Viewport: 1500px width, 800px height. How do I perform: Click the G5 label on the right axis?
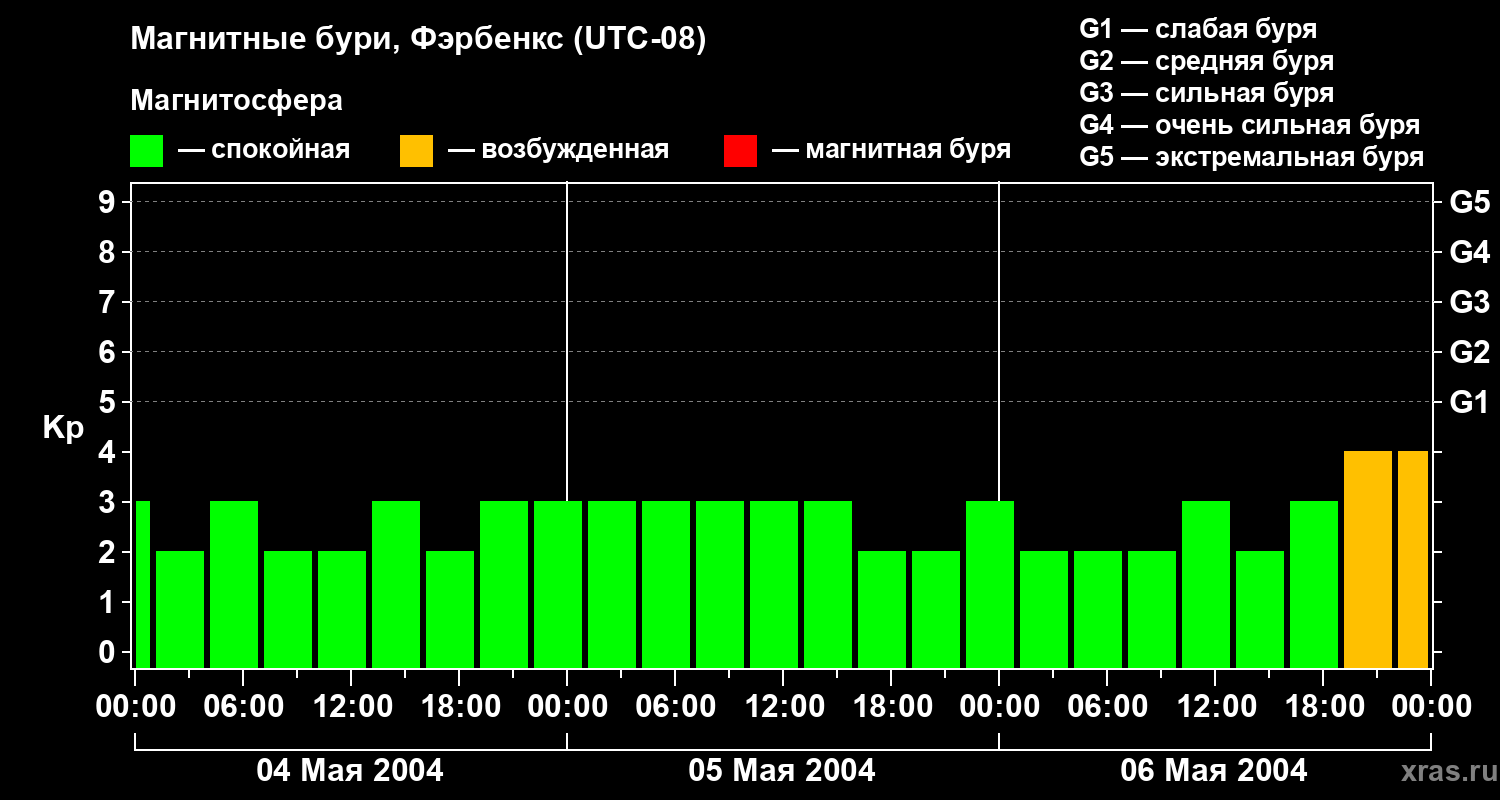1469,202
